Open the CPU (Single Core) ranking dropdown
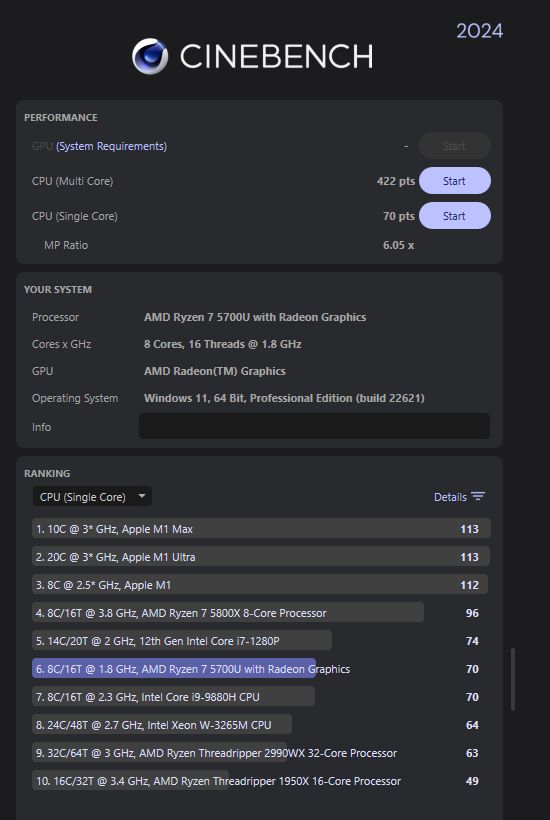 [x=92, y=496]
